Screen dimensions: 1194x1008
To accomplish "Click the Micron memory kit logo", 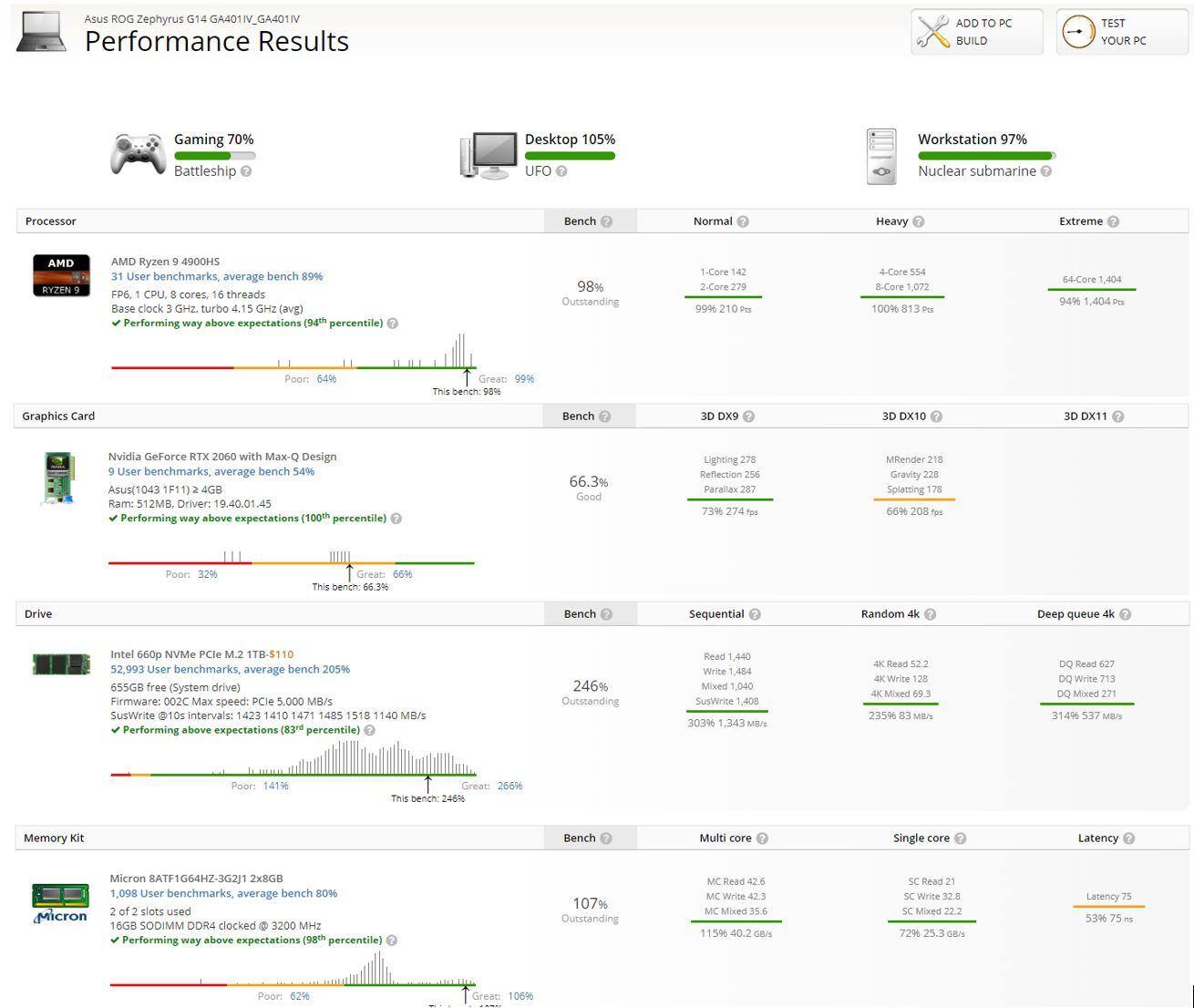I will 60,903.
